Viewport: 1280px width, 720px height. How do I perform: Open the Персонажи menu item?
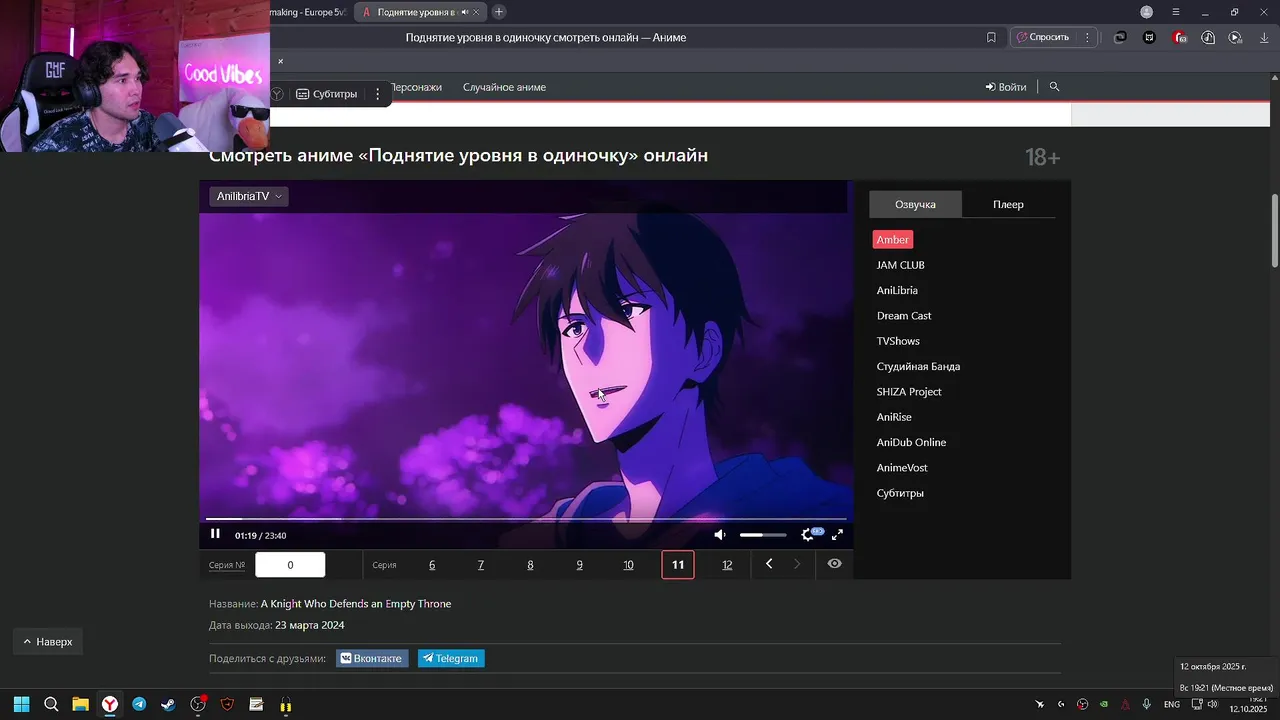click(415, 87)
